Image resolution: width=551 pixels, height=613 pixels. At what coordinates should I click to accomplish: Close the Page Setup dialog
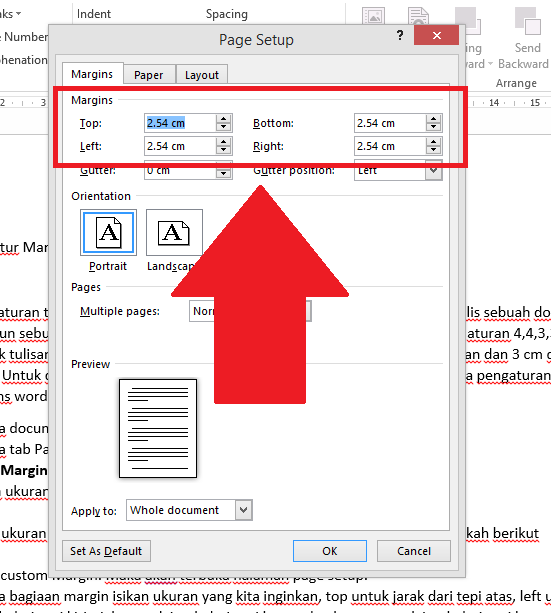tap(436, 36)
